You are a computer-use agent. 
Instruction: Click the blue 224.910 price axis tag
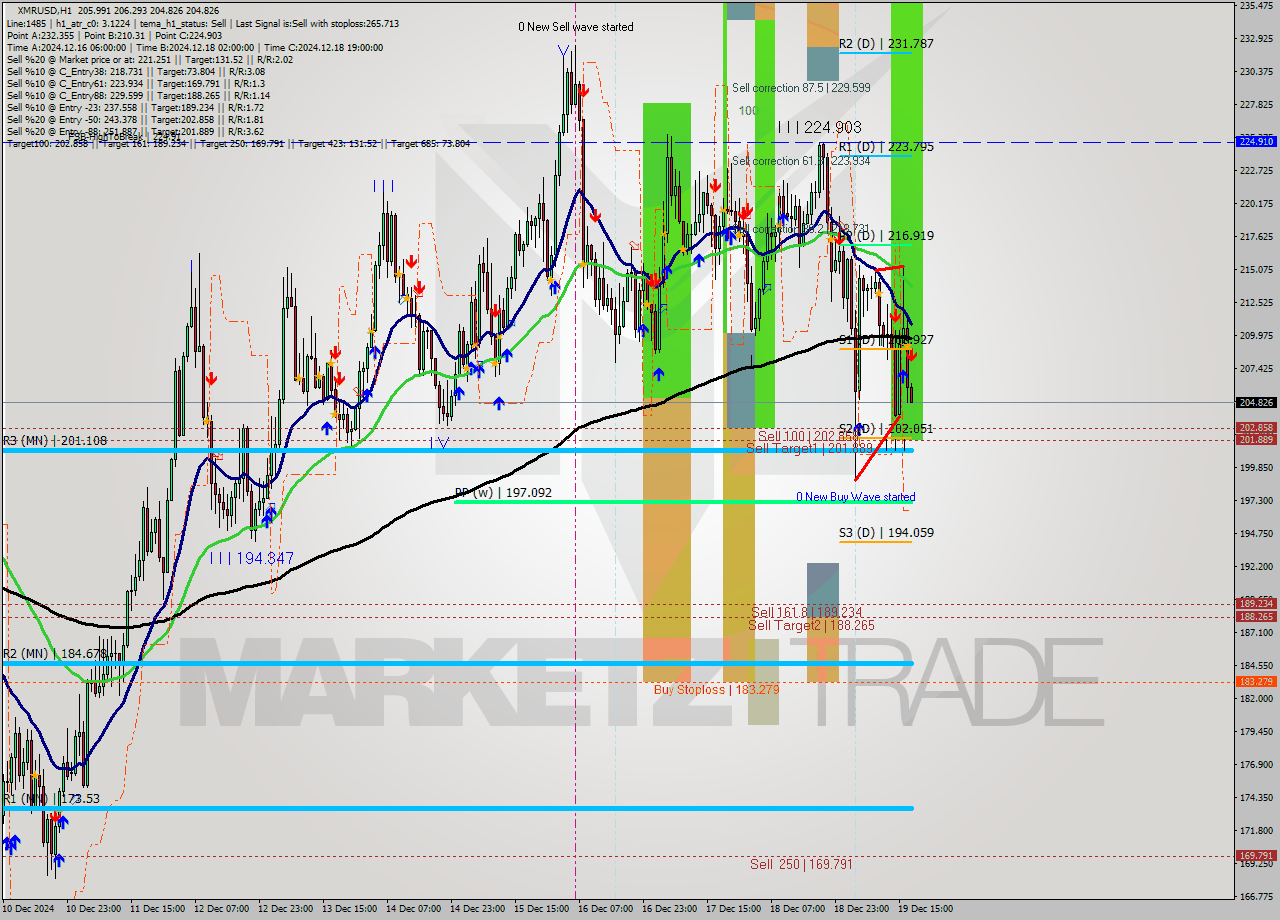(1256, 142)
